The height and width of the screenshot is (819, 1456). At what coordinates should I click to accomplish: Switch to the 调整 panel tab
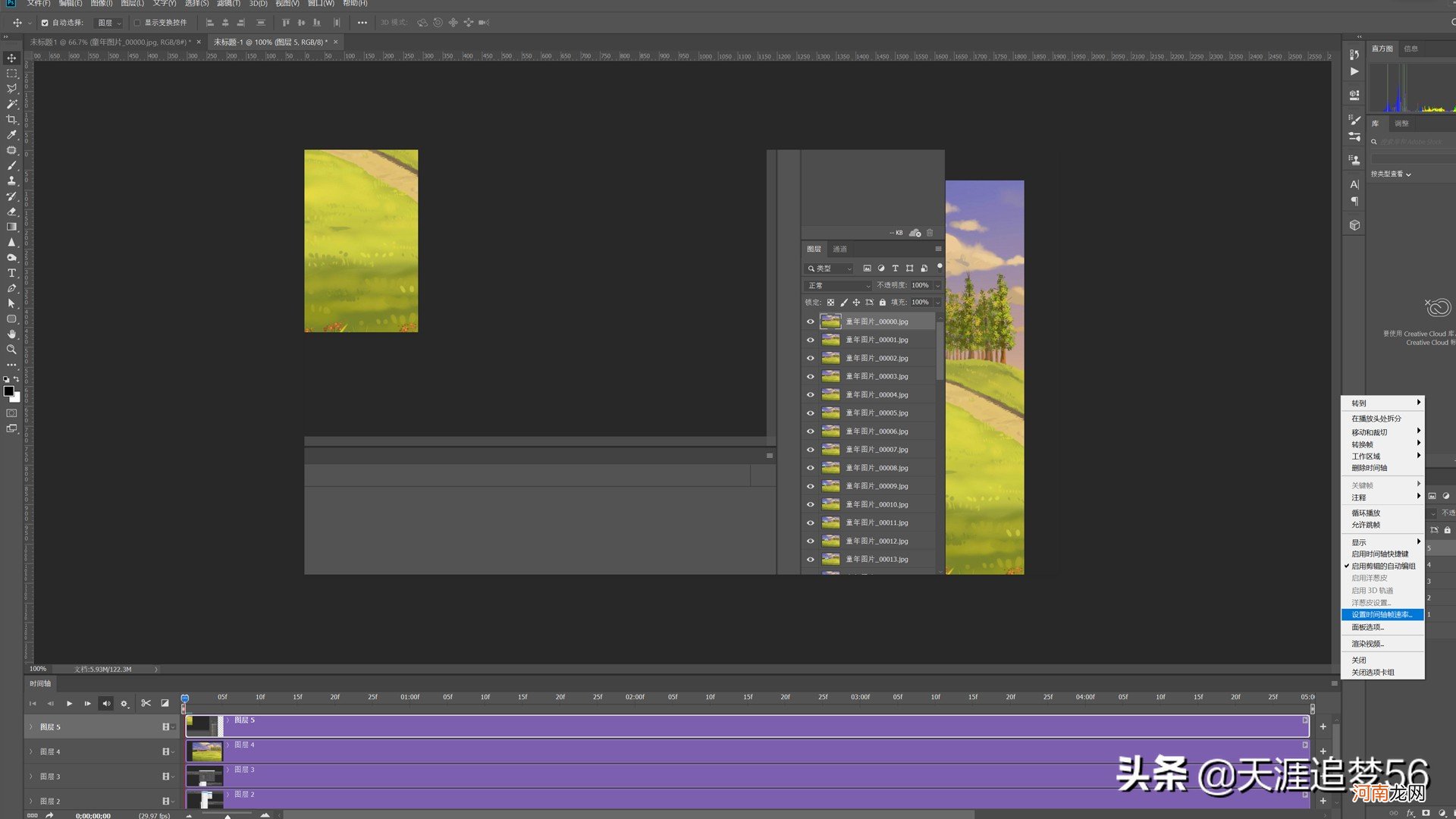(1401, 123)
